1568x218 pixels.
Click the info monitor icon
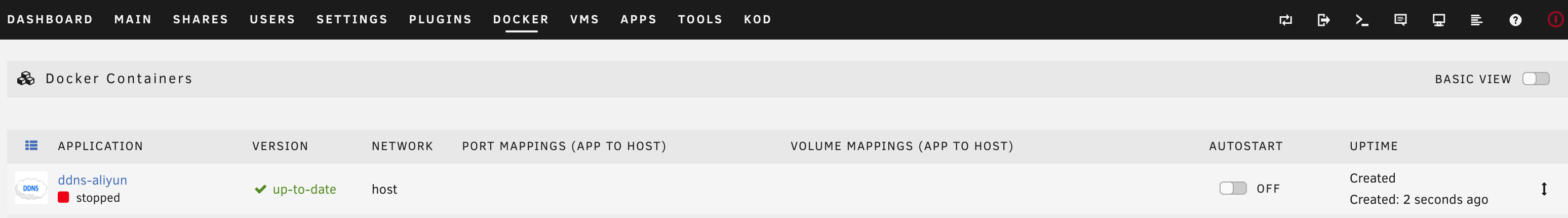pos(1438,20)
